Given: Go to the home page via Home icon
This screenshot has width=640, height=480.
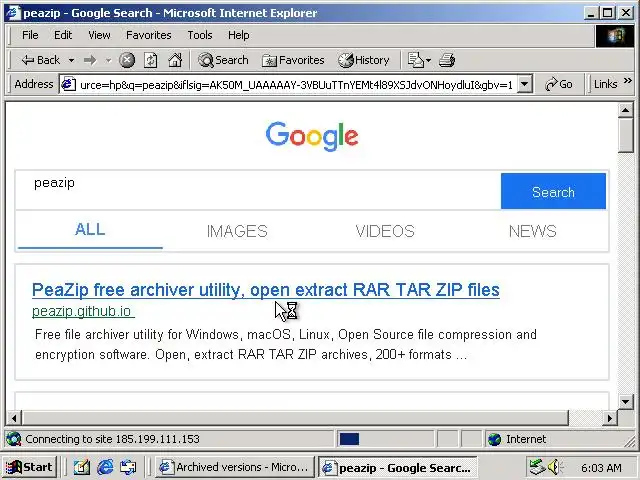Looking at the screenshot, I should point(175,60).
